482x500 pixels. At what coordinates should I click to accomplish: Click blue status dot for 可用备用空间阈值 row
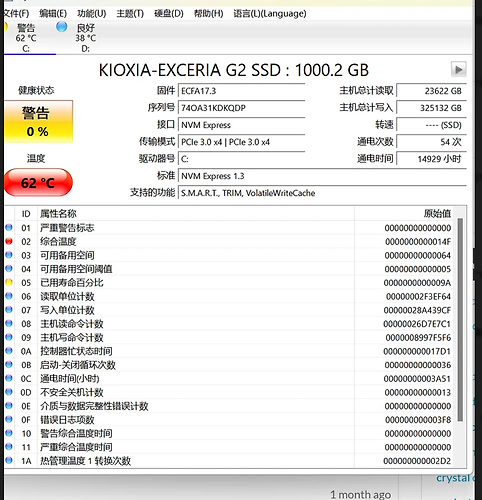pyautogui.click(x=9, y=269)
